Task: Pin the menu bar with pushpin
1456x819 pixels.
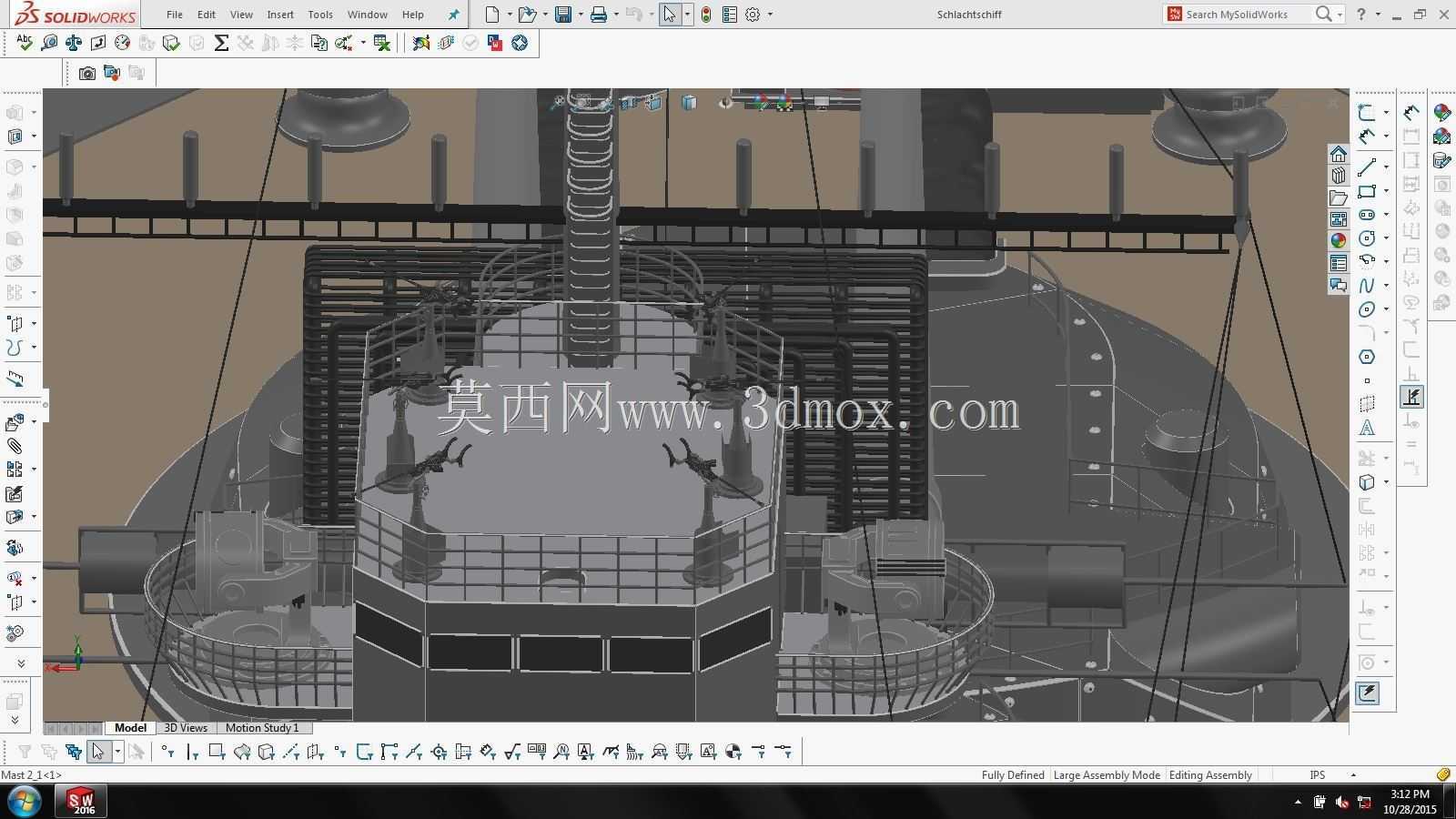Action: (454, 15)
